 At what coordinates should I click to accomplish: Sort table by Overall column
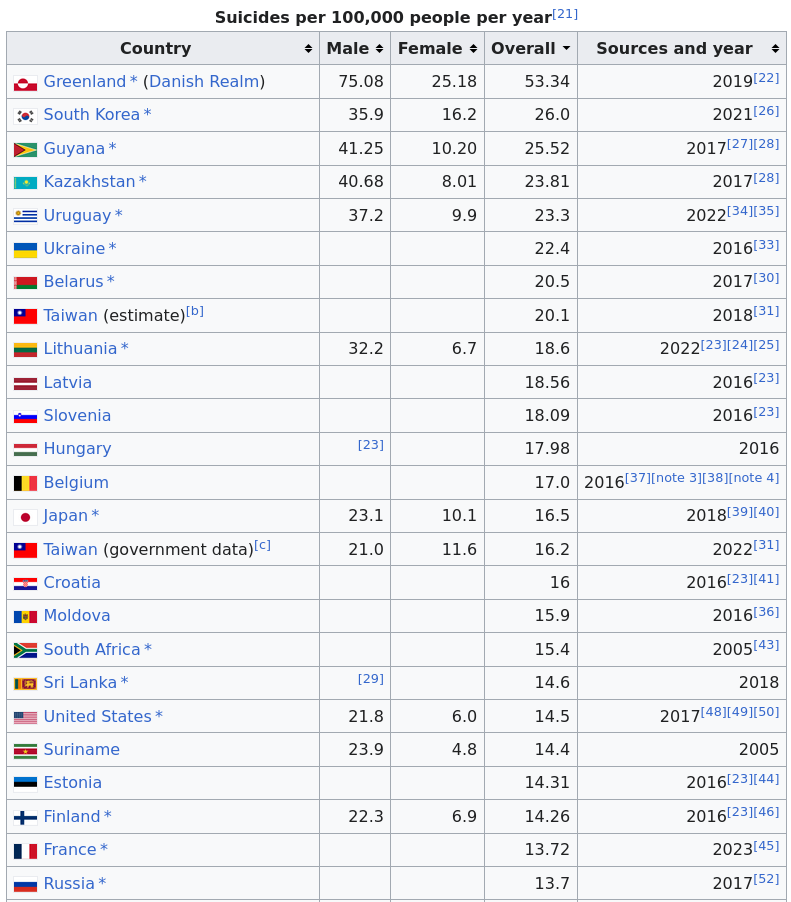coord(530,48)
